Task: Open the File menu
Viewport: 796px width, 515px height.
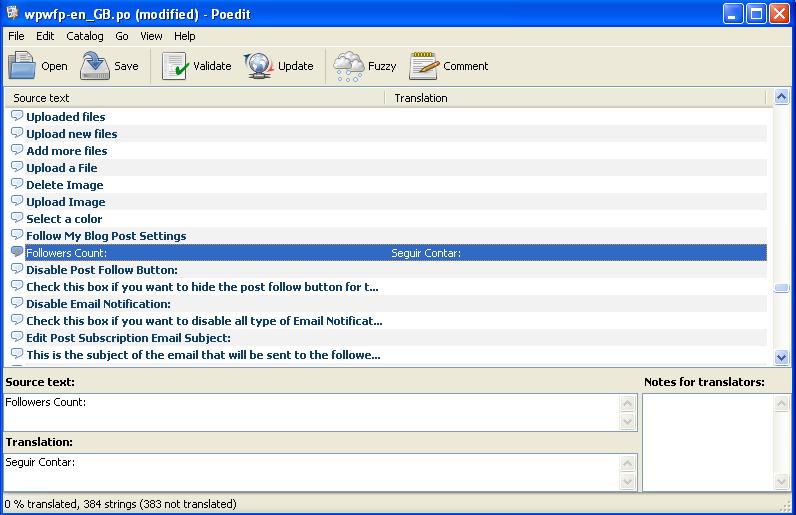Action: tap(16, 36)
